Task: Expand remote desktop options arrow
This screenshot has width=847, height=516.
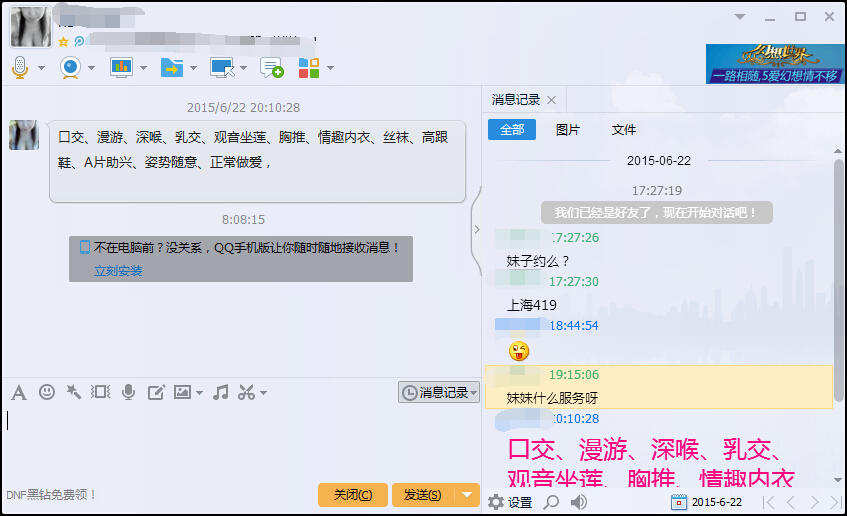Action: coord(243,68)
